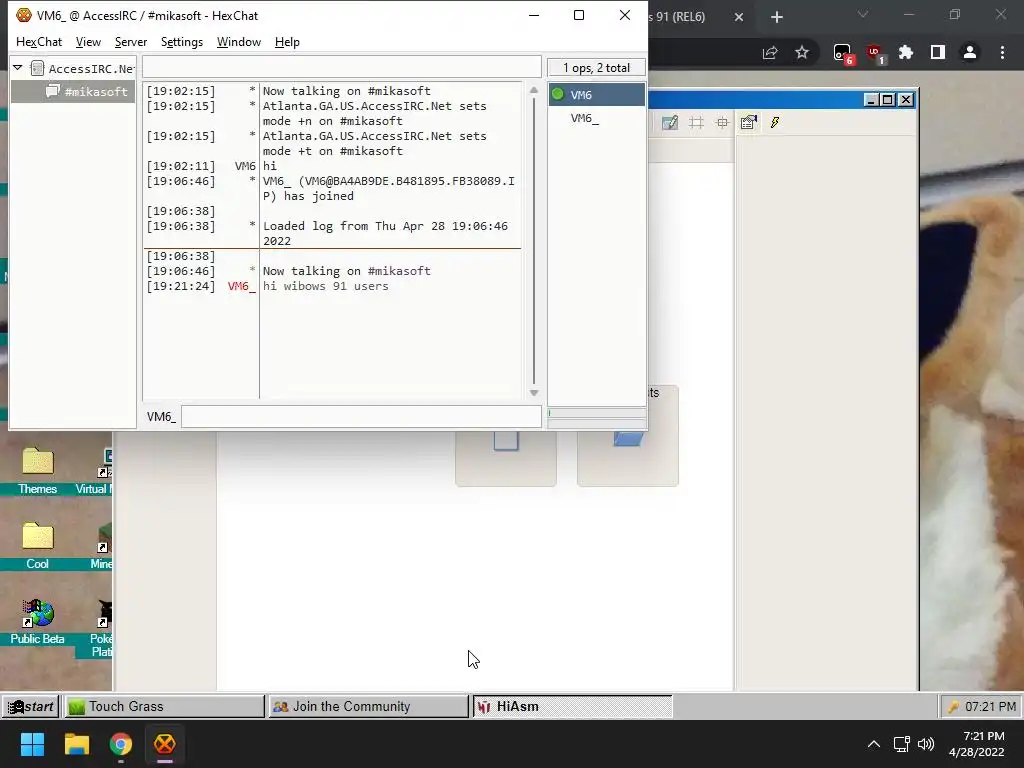Click the 'VM6_ has joined' message
The image size is (1024, 768).
pos(389,189)
